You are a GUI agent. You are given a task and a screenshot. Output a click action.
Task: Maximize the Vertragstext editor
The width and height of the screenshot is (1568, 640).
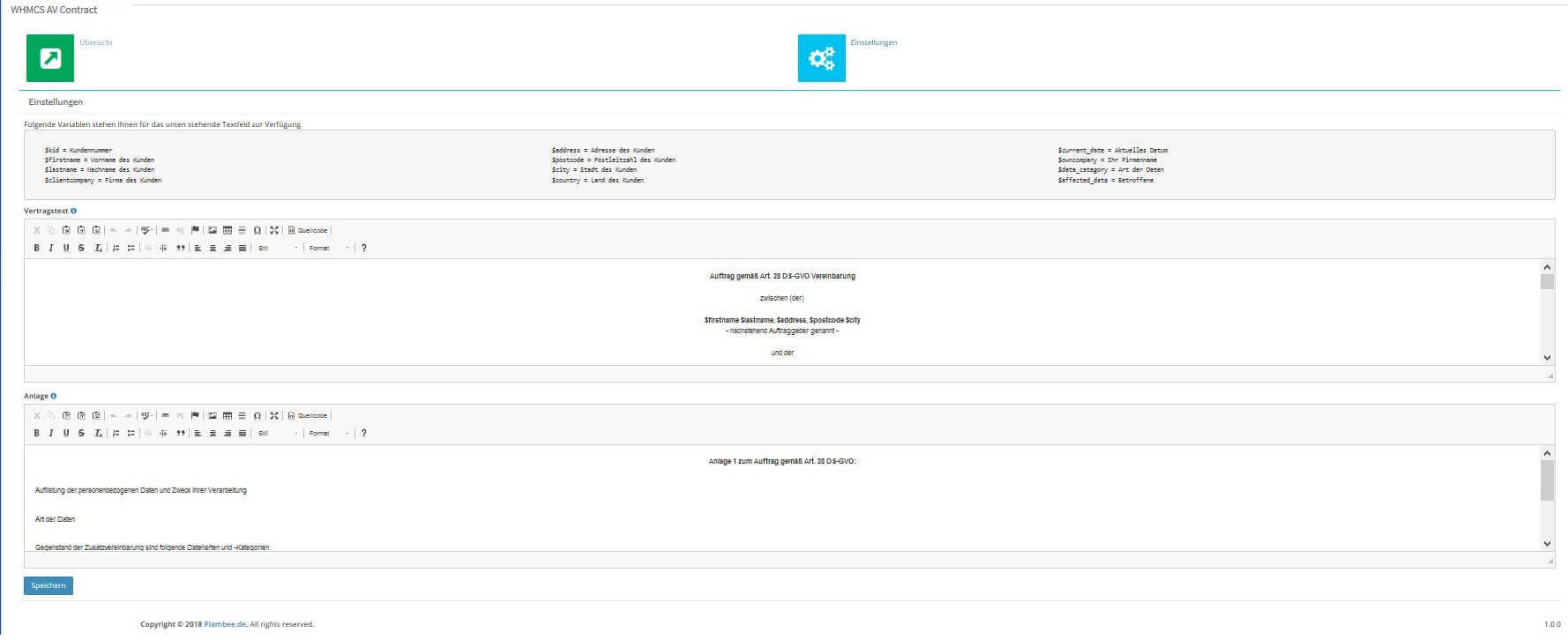[x=274, y=231]
